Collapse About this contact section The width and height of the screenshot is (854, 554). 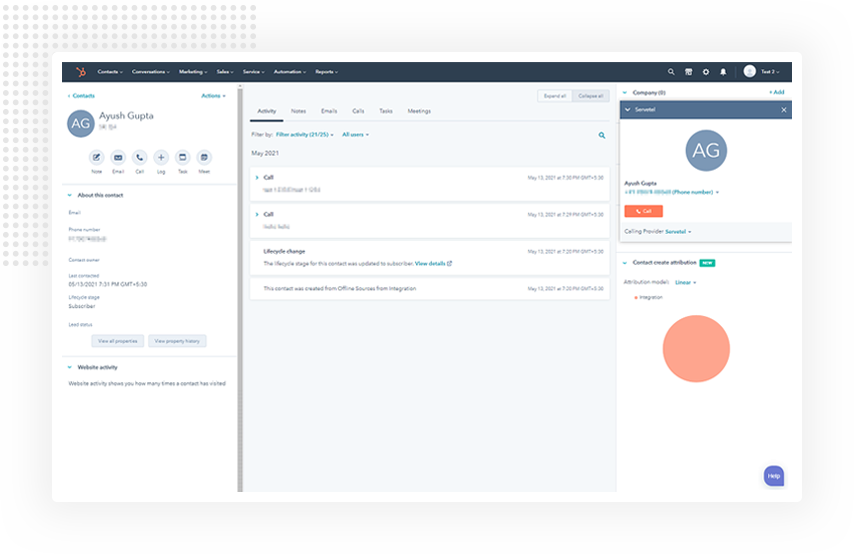coord(70,195)
